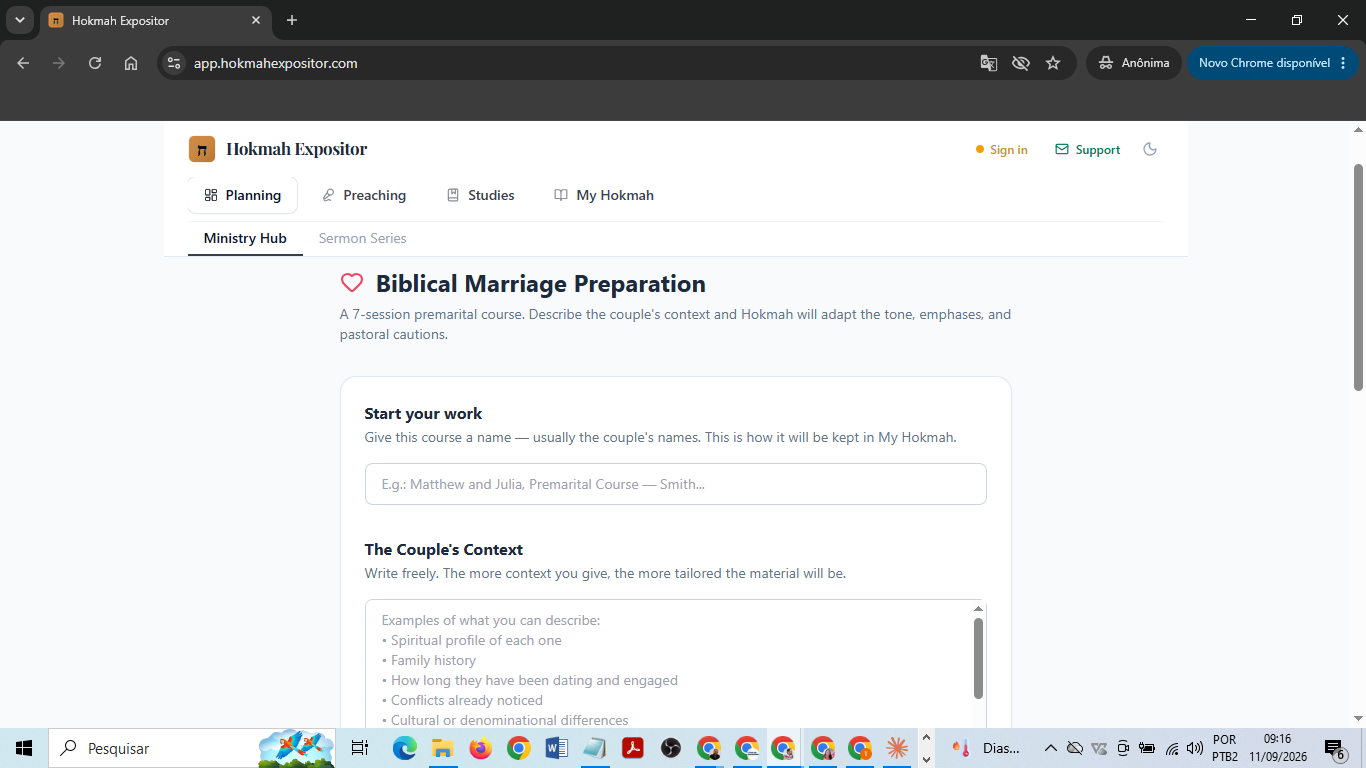
Task: Close the Hokmah Expositor browser tab
Action: pyautogui.click(x=256, y=20)
